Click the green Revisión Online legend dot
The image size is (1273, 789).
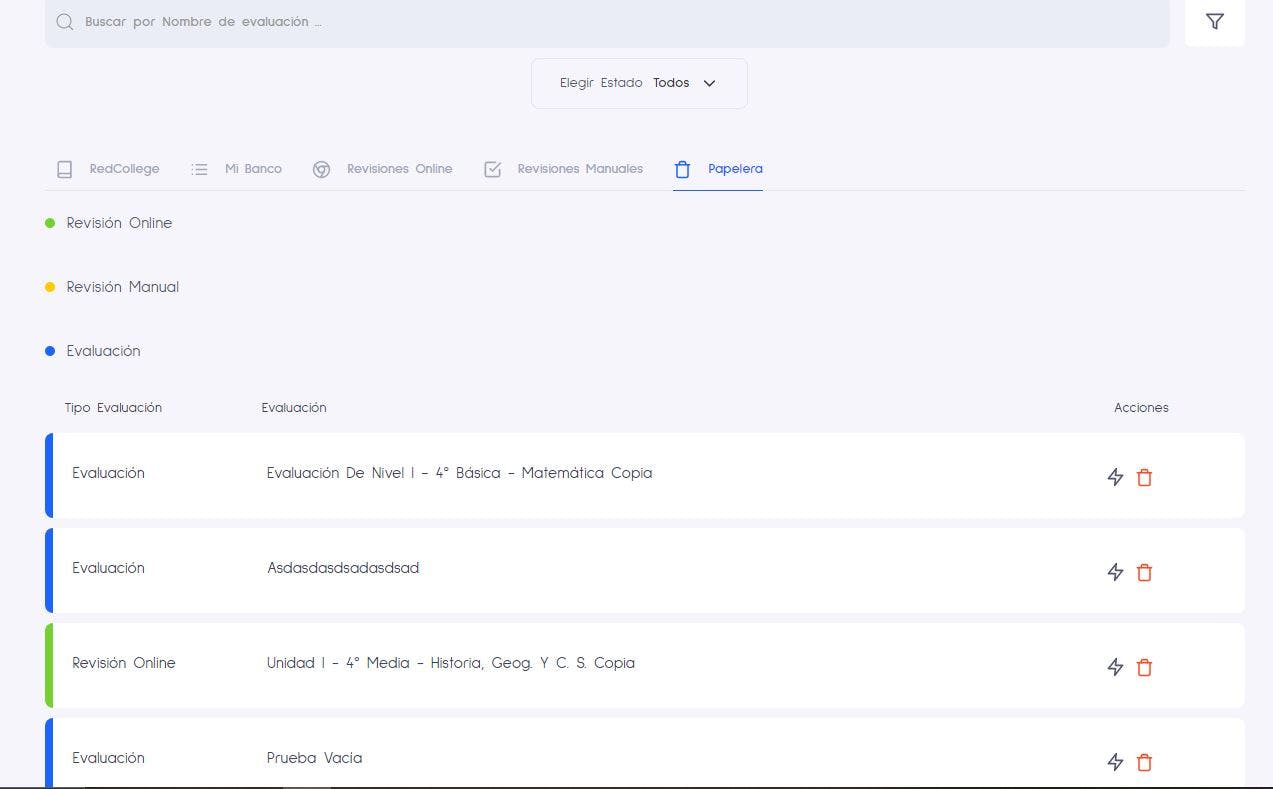(50, 223)
